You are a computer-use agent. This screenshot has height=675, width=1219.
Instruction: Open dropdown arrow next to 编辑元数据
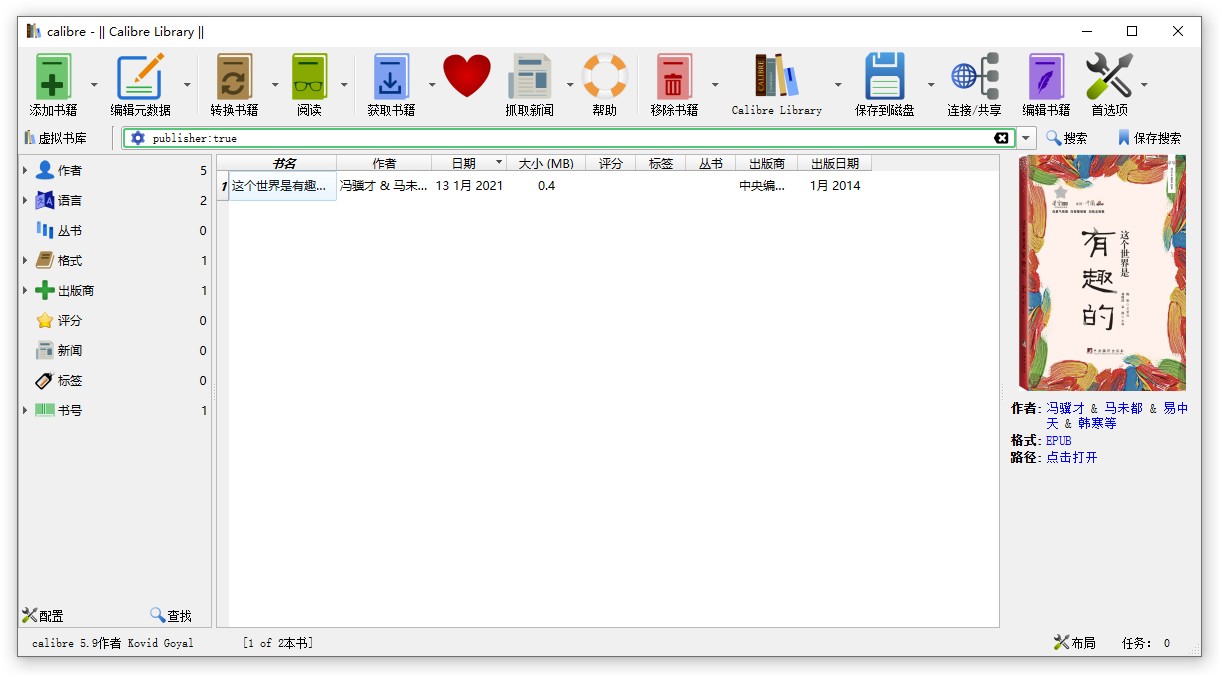click(x=187, y=84)
